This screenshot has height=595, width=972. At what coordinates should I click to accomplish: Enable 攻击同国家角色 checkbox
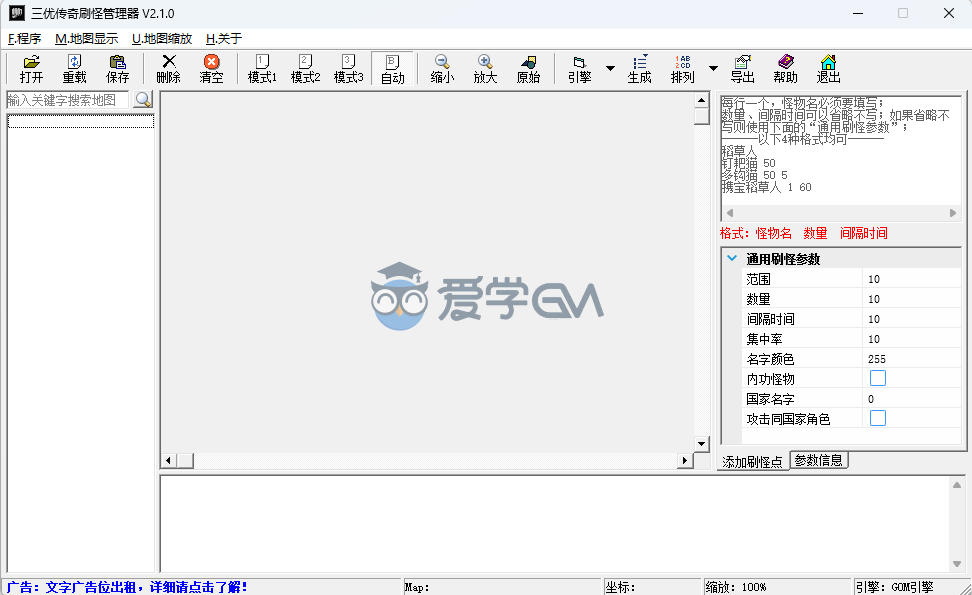878,418
